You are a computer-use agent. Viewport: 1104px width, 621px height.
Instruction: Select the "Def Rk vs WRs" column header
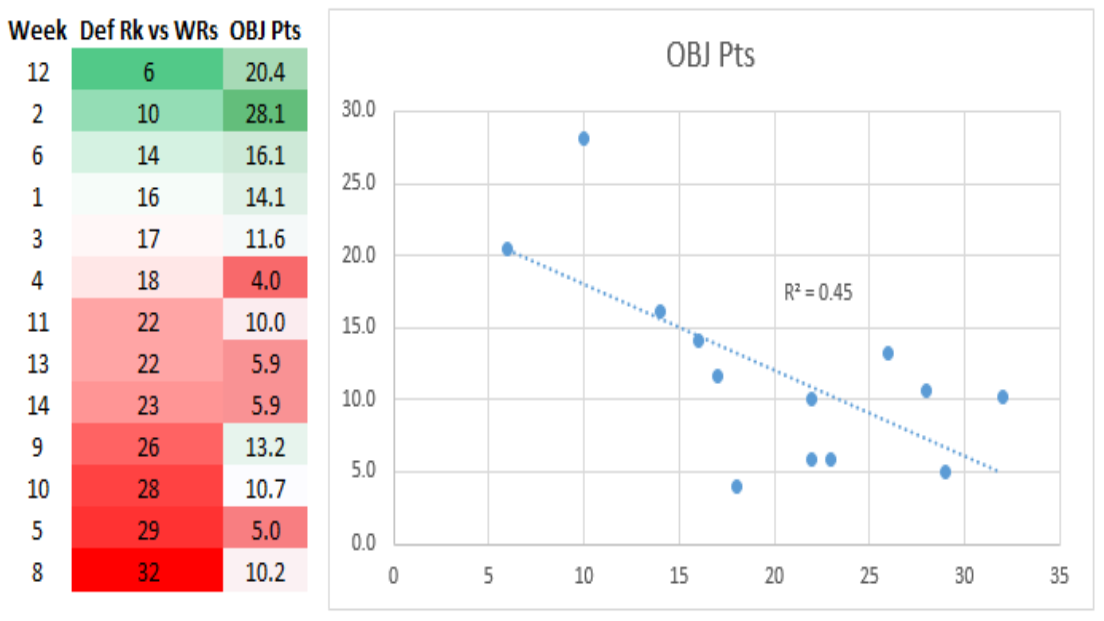[147, 31]
